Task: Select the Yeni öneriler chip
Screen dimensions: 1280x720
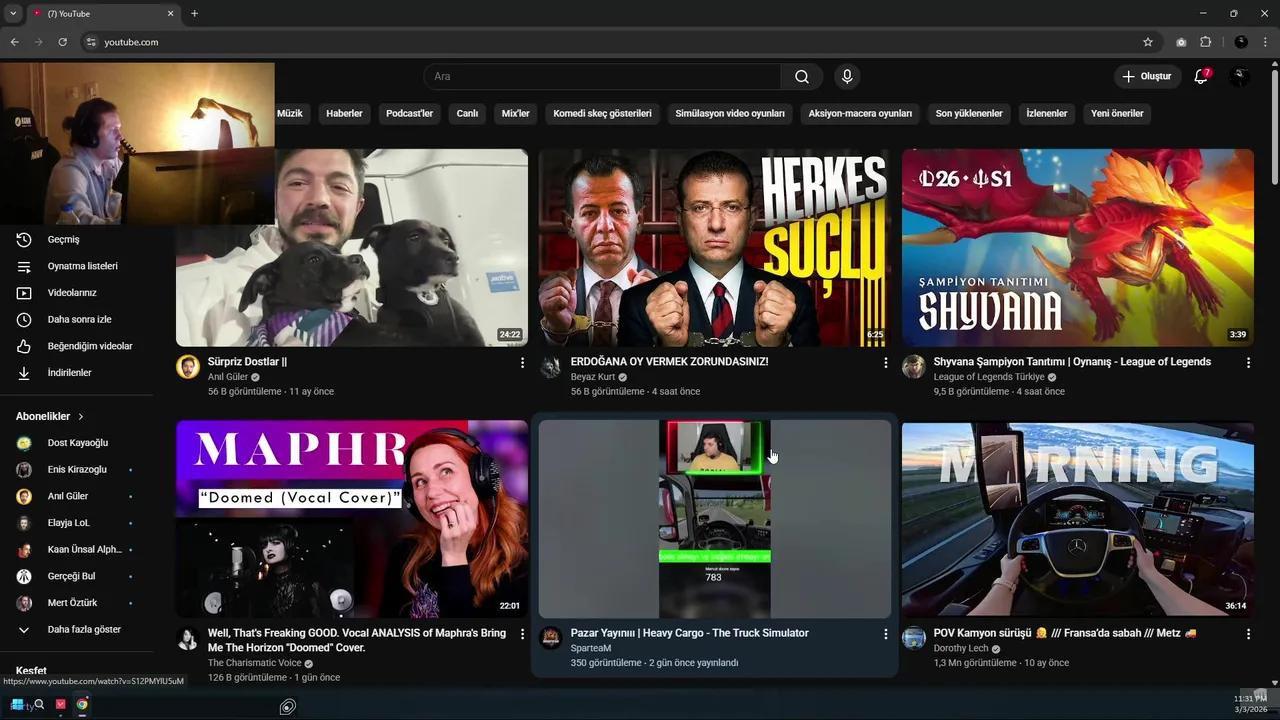Action: (1117, 114)
